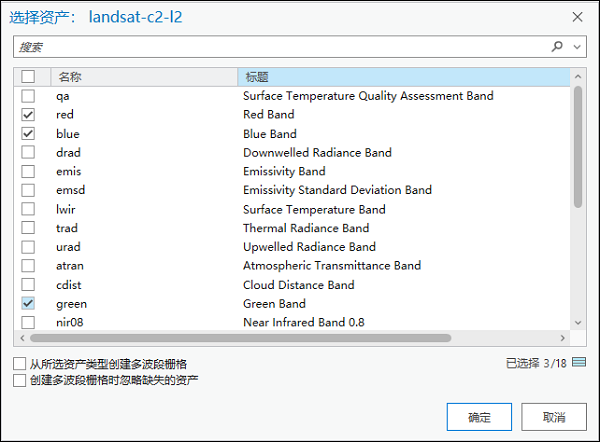Check the nir08 asset checkbox
600x442 pixels.
pyautogui.click(x=28, y=322)
